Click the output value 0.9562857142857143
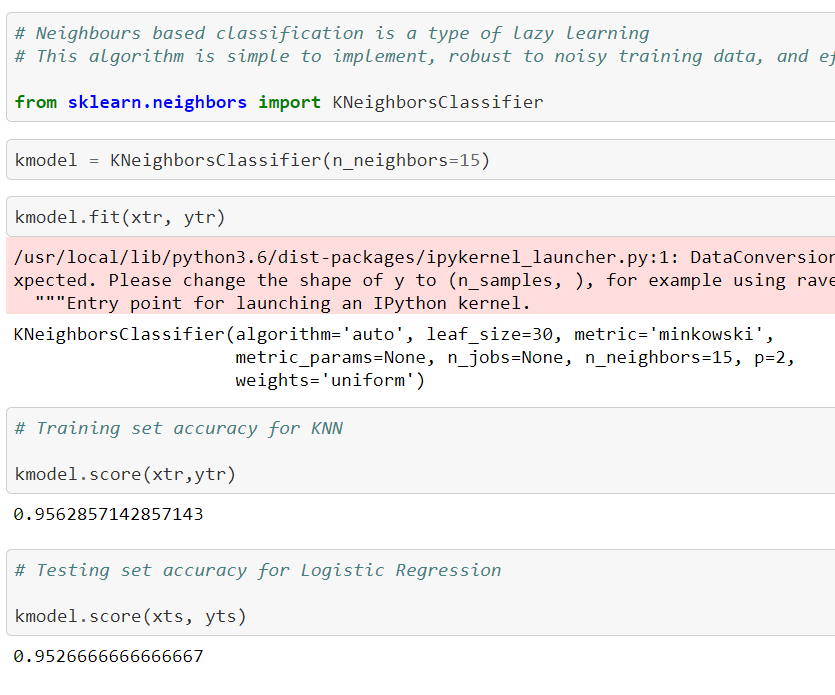The image size is (835, 695). 108,514
